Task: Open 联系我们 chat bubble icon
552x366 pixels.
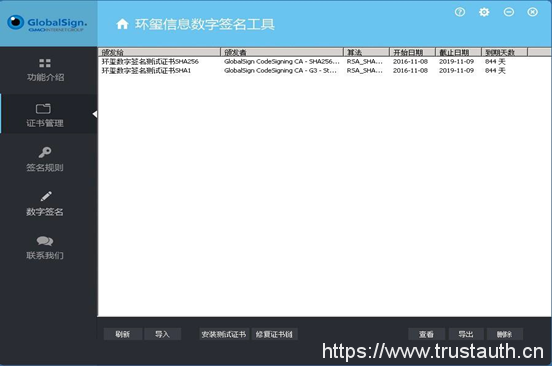Action: tap(45, 241)
